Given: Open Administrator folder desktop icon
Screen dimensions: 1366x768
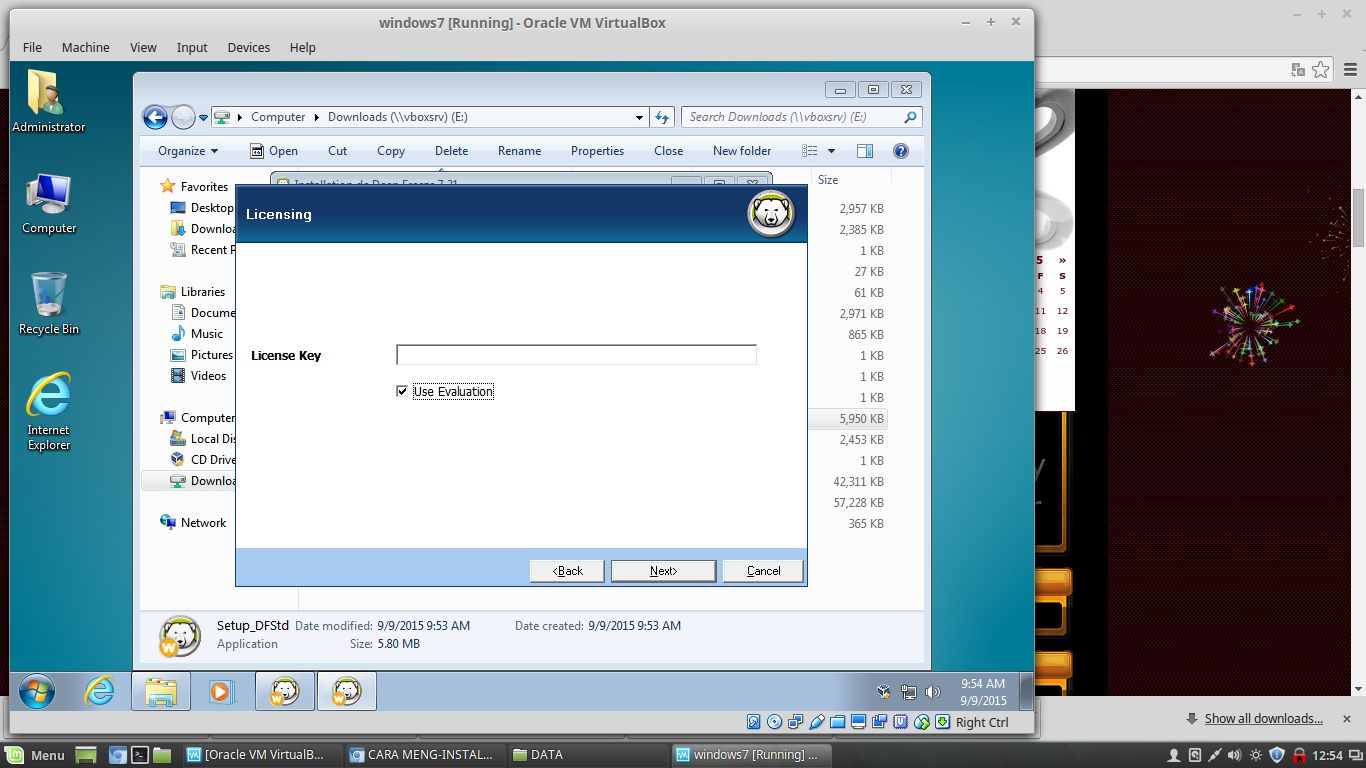Looking at the screenshot, I should (48, 101).
